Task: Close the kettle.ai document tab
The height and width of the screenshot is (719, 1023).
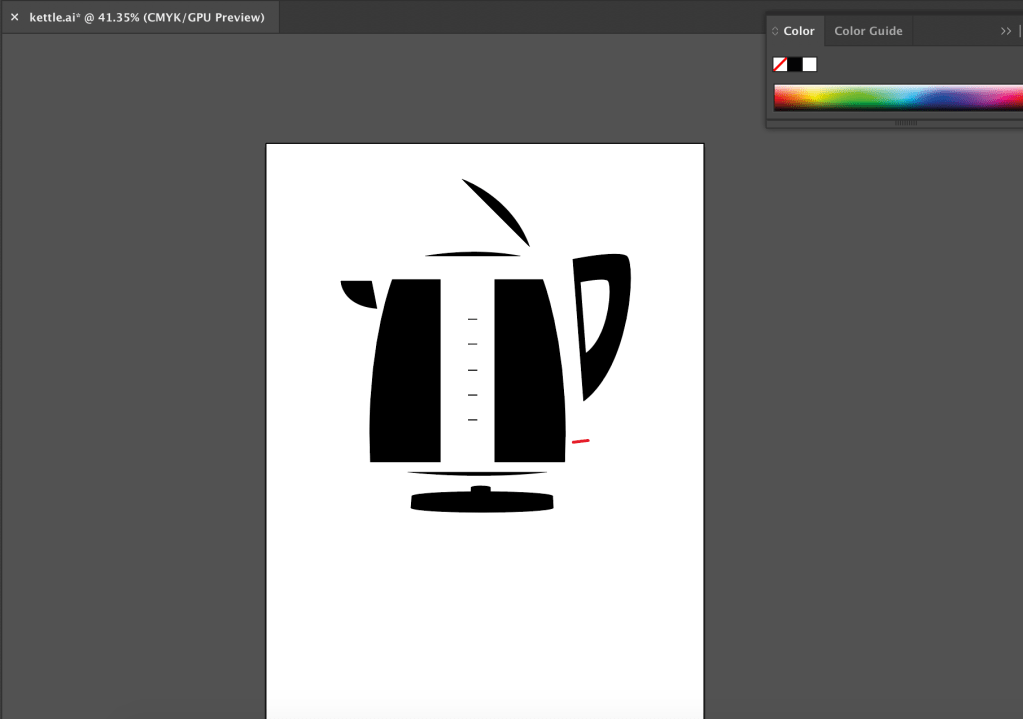Action: click(x=14, y=17)
